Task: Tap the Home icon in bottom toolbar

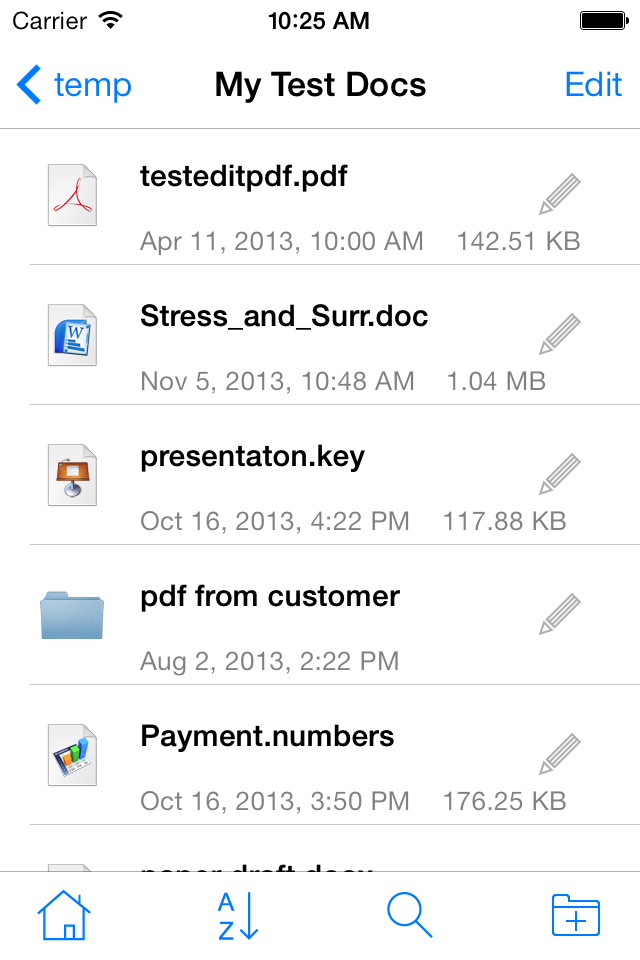Action: [64, 915]
